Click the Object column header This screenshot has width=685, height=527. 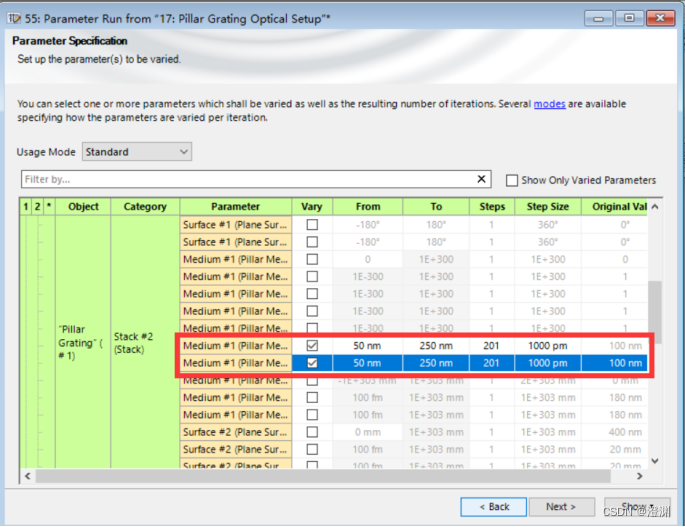[83, 207]
